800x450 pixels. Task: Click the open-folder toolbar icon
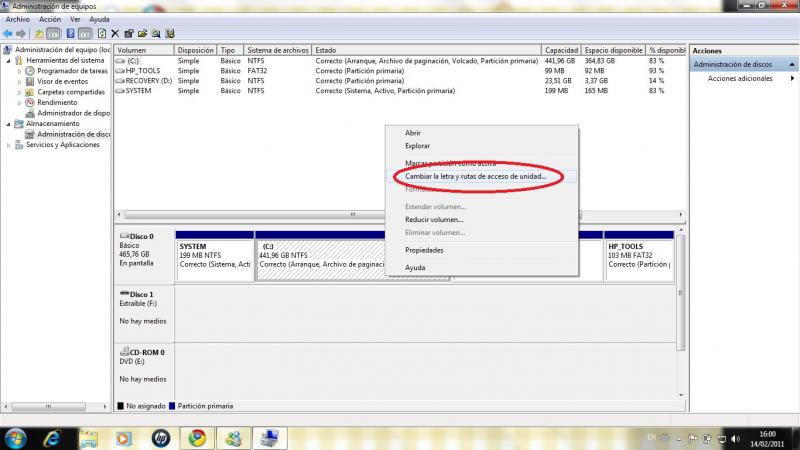(142, 34)
